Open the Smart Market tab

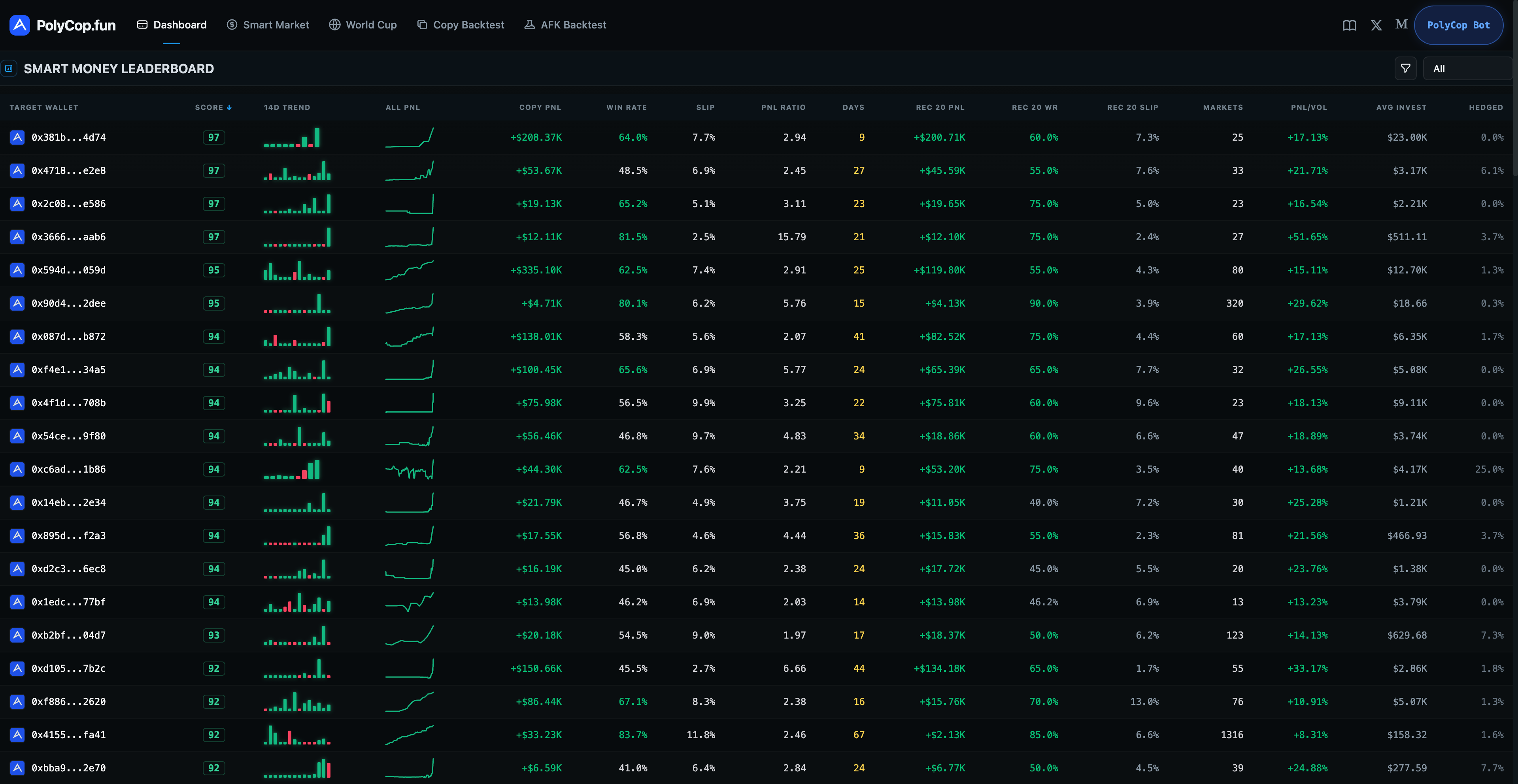click(x=268, y=25)
